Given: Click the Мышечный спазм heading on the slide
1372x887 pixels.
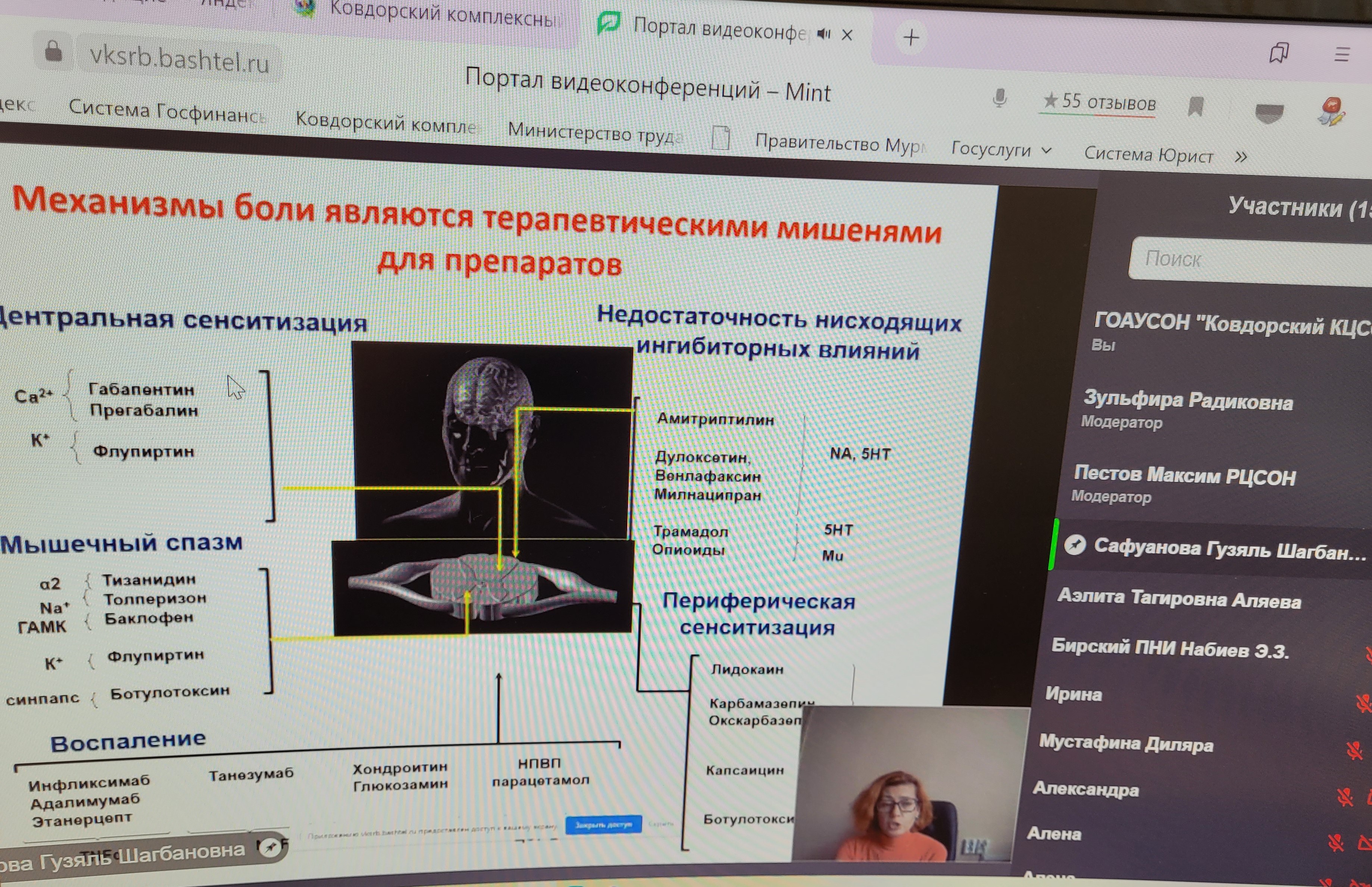Looking at the screenshot, I should (x=121, y=543).
